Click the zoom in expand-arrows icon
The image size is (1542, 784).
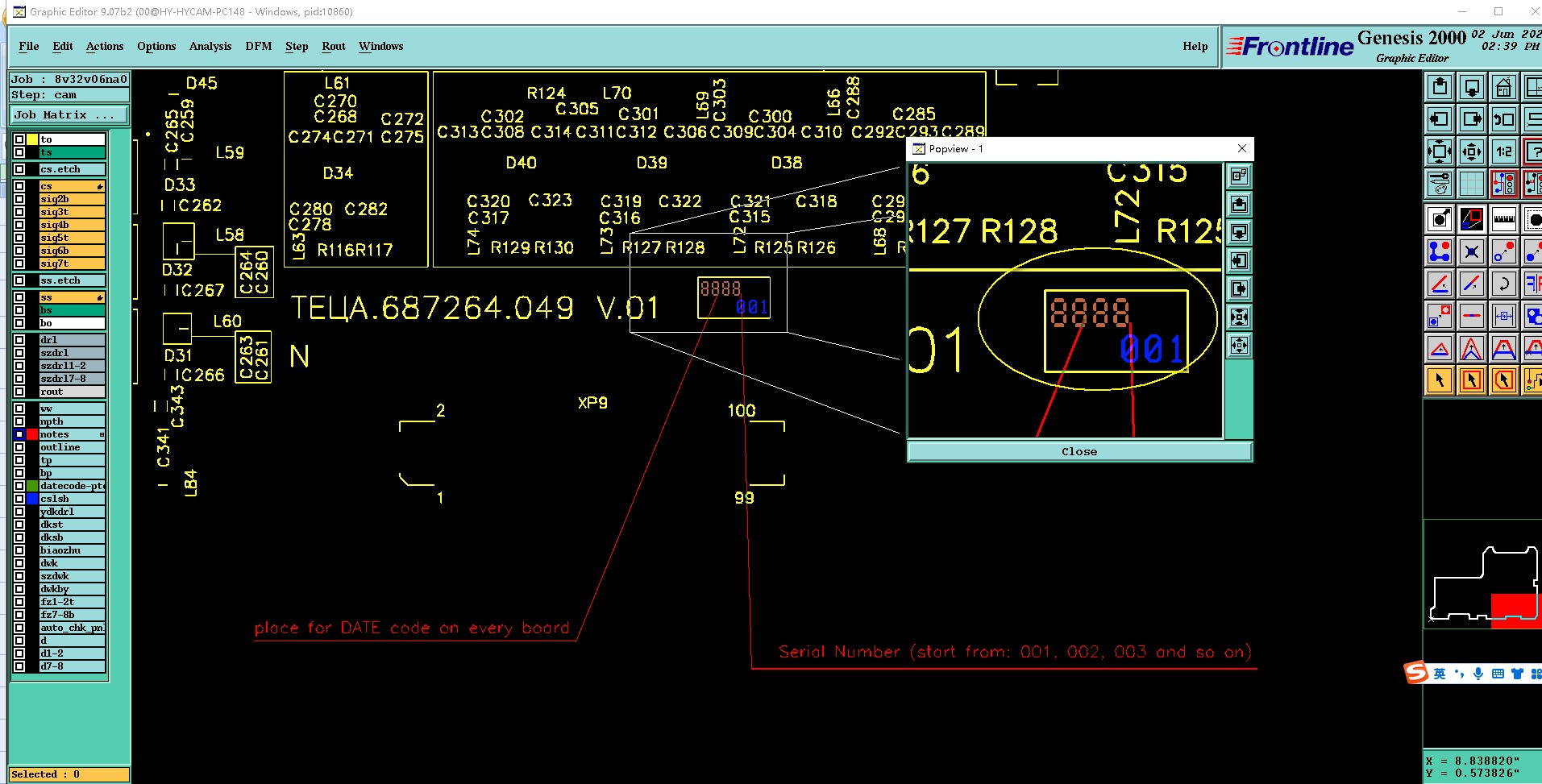coord(1440,151)
